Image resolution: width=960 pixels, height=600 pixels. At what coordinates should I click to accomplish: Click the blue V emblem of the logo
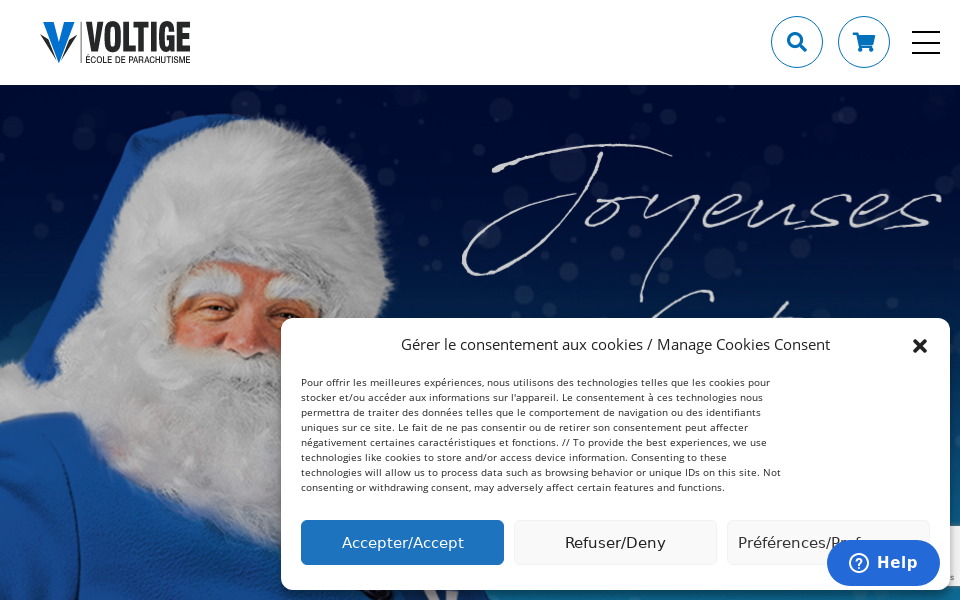[x=58, y=42]
